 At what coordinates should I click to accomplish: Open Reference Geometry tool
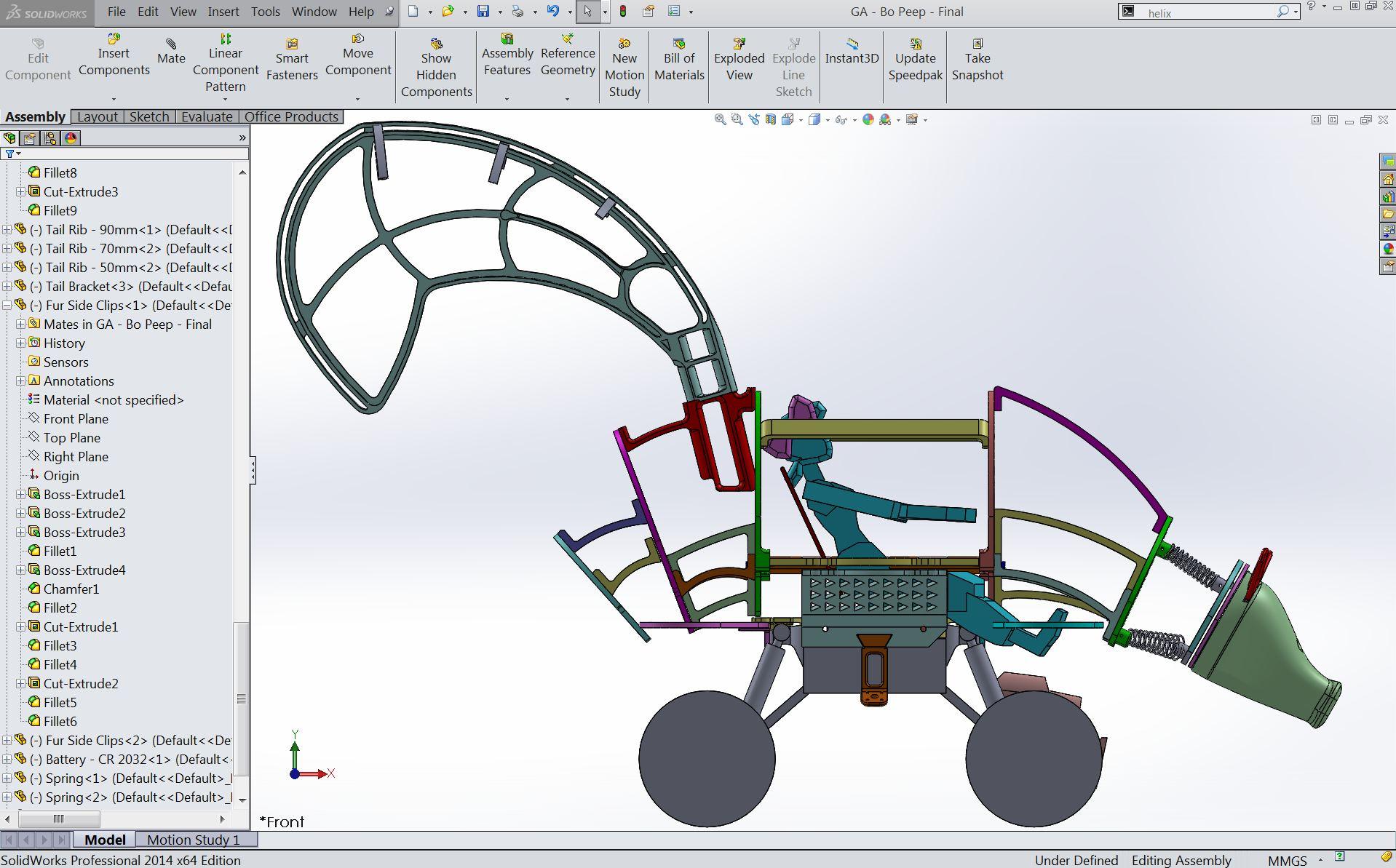568,55
